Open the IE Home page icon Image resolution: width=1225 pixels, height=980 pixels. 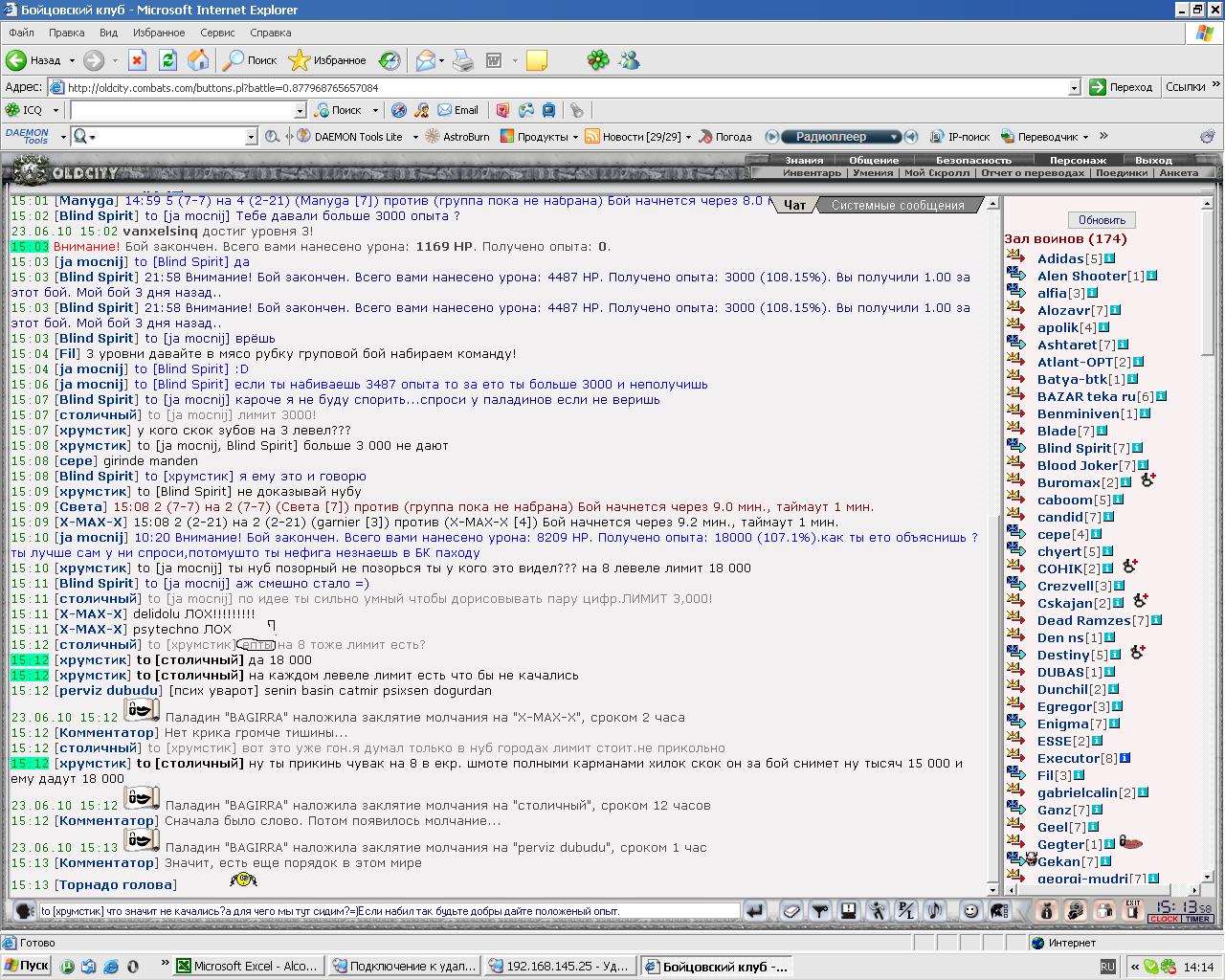198,60
